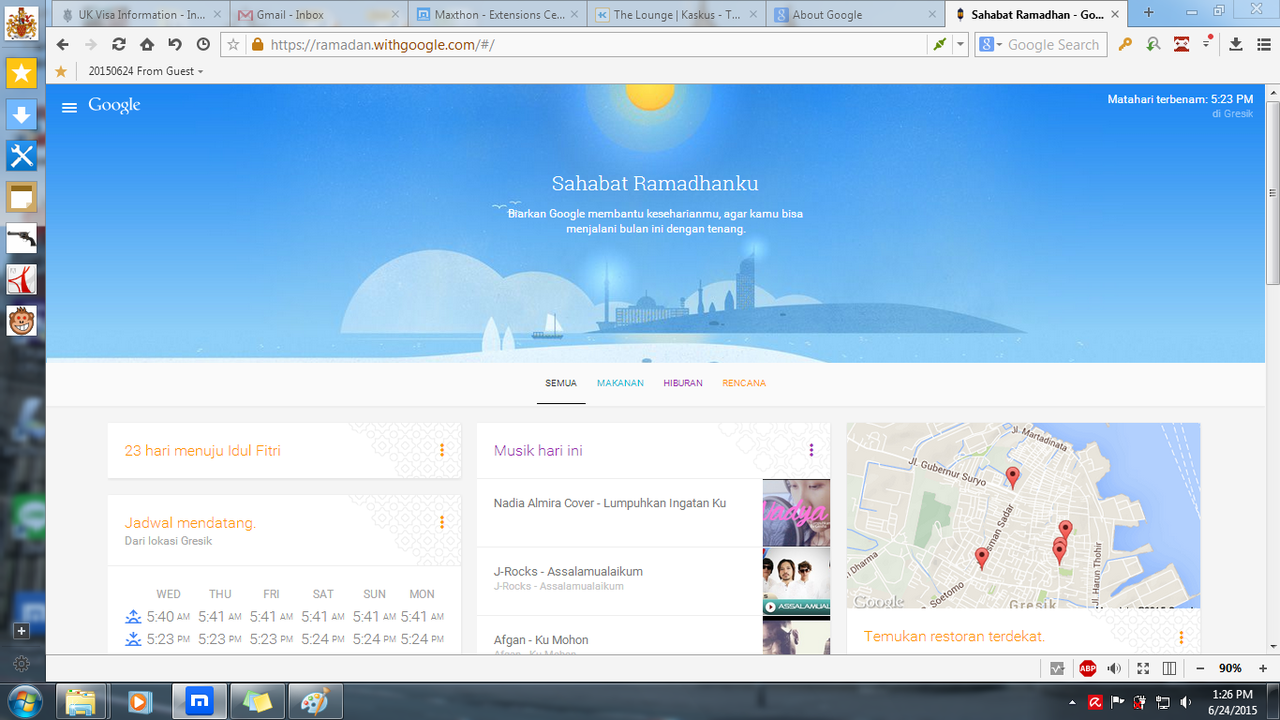Toggle full screen mode in status bar
The width and height of the screenshot is (1280, 720).
(x=1142, y=668)
